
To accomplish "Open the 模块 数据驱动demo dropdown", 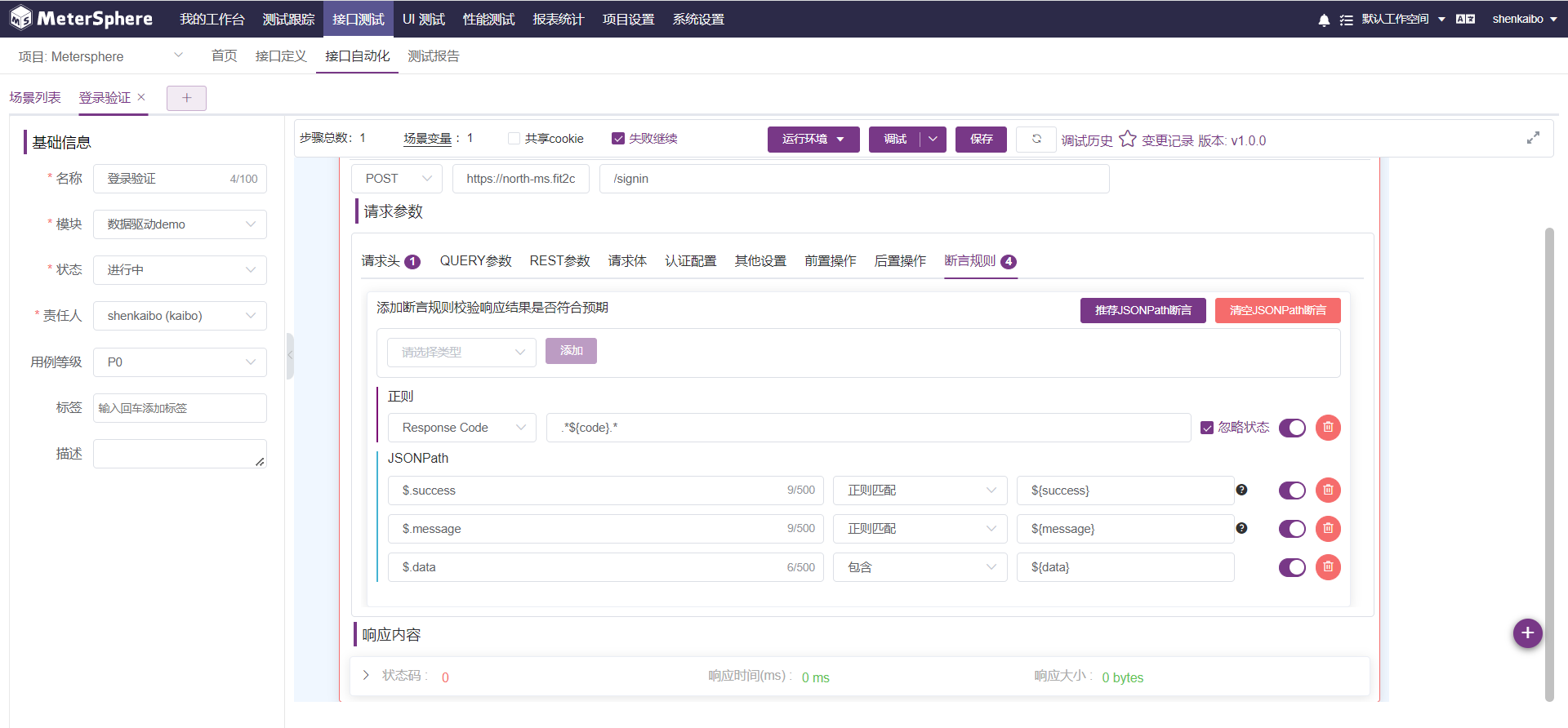I will click(x=180, y=224).
